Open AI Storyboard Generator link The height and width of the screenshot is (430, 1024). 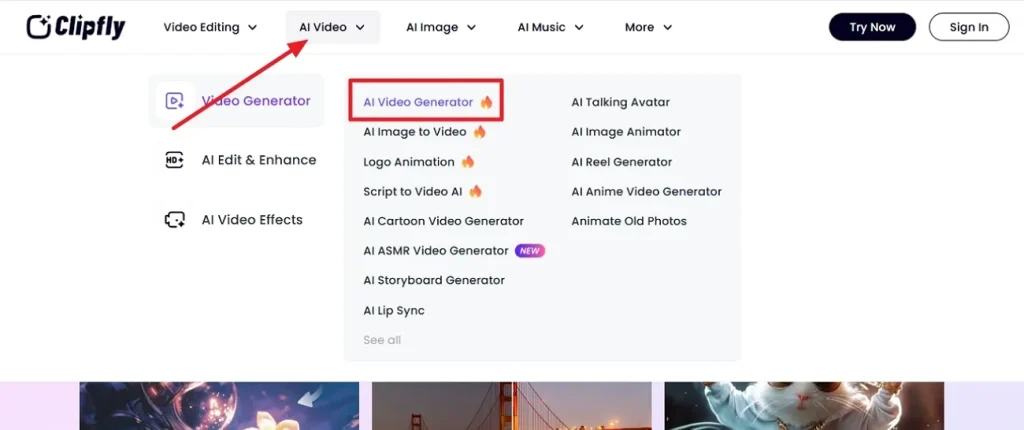[434, 280]
